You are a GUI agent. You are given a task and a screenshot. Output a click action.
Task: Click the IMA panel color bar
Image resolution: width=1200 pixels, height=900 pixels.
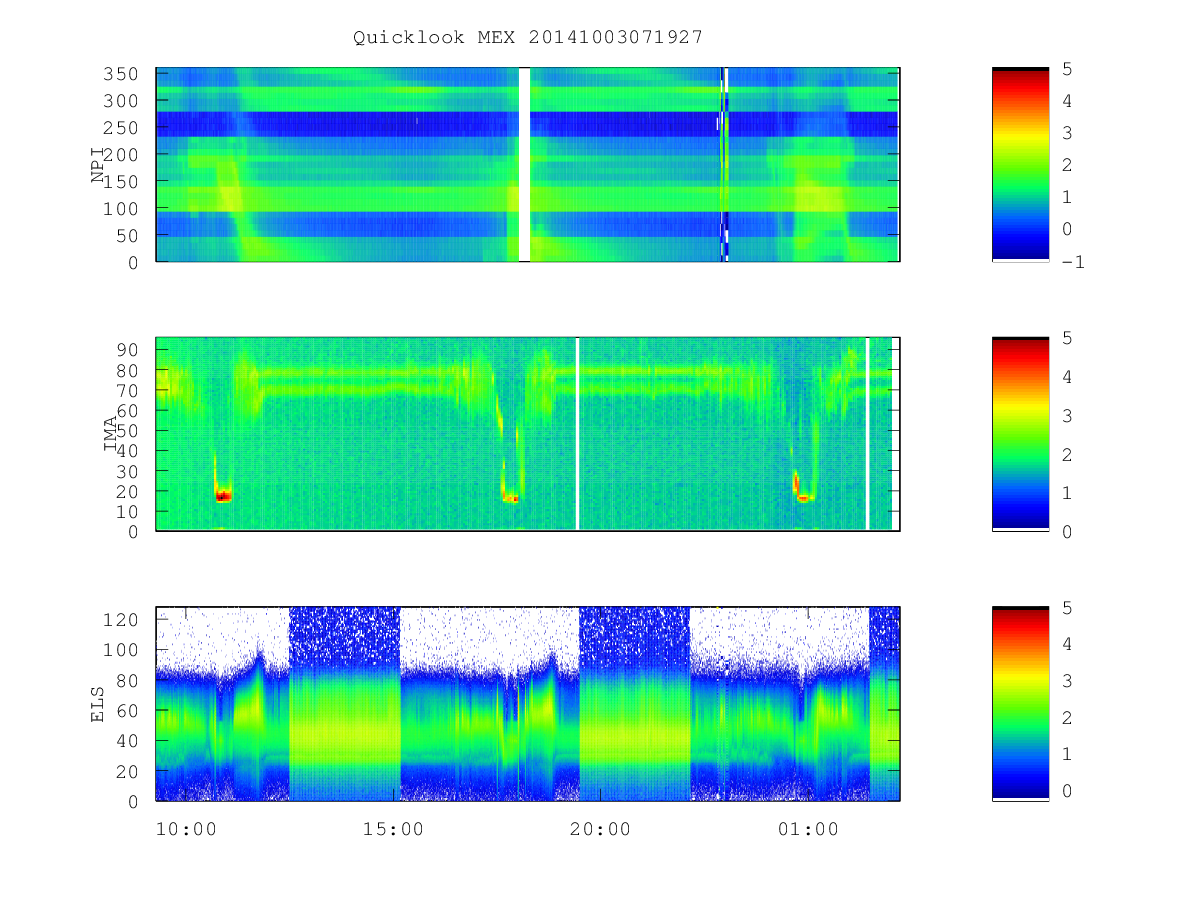(1020, 434)
